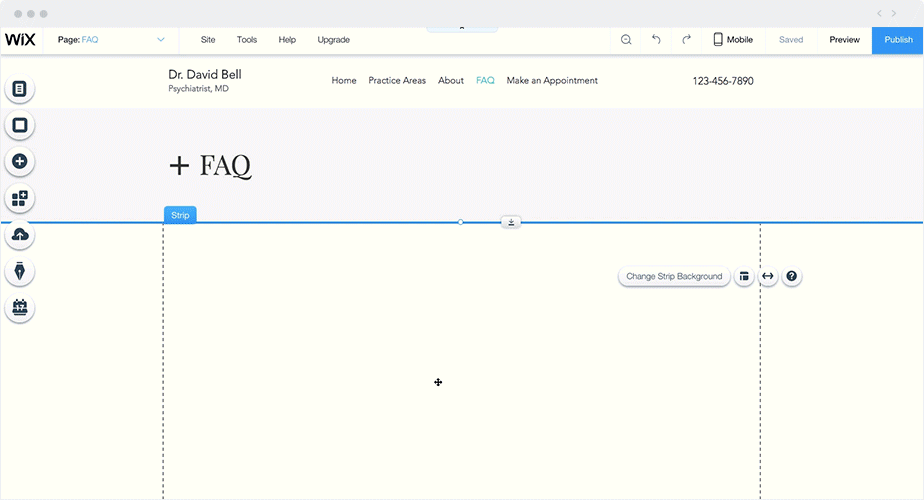Click the Add elements plus icon
The height and width of the screenshot is (500, 924).
(19, 162)
